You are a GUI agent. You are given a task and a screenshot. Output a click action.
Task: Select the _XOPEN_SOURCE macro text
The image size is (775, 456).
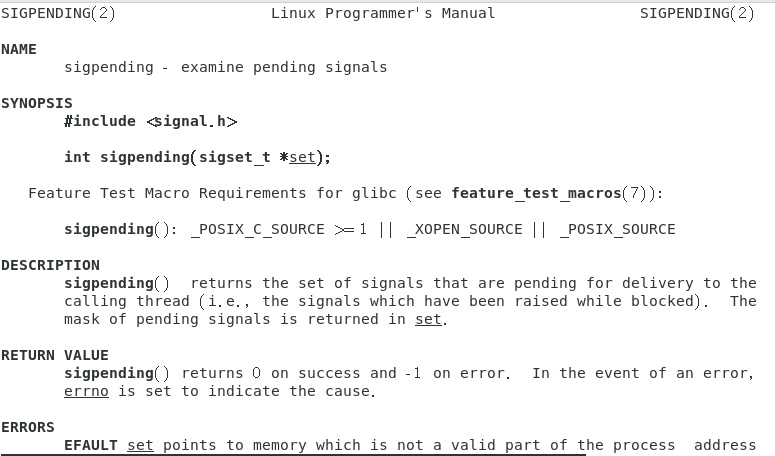coord(465,230)
